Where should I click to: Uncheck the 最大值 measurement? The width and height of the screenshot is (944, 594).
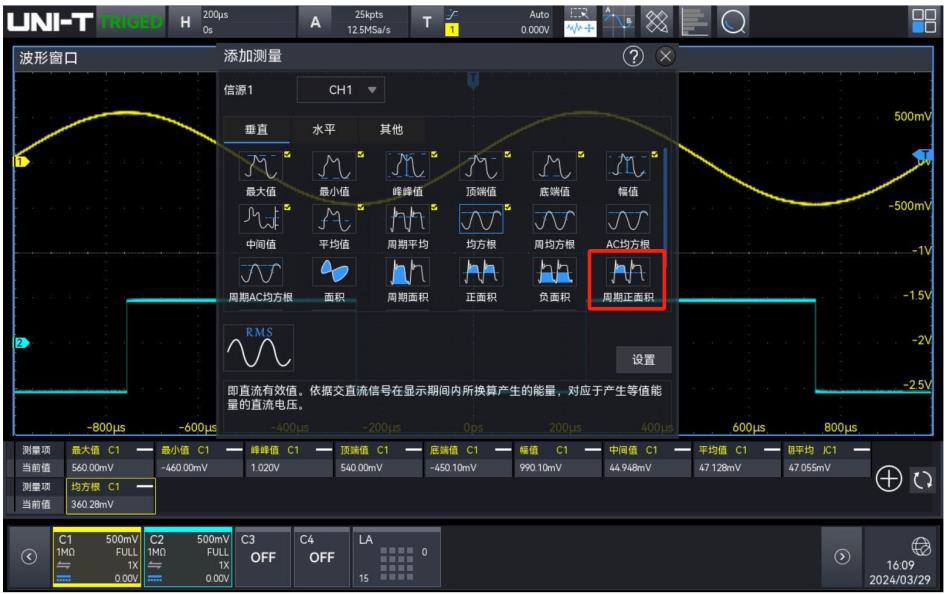[260, 167]
